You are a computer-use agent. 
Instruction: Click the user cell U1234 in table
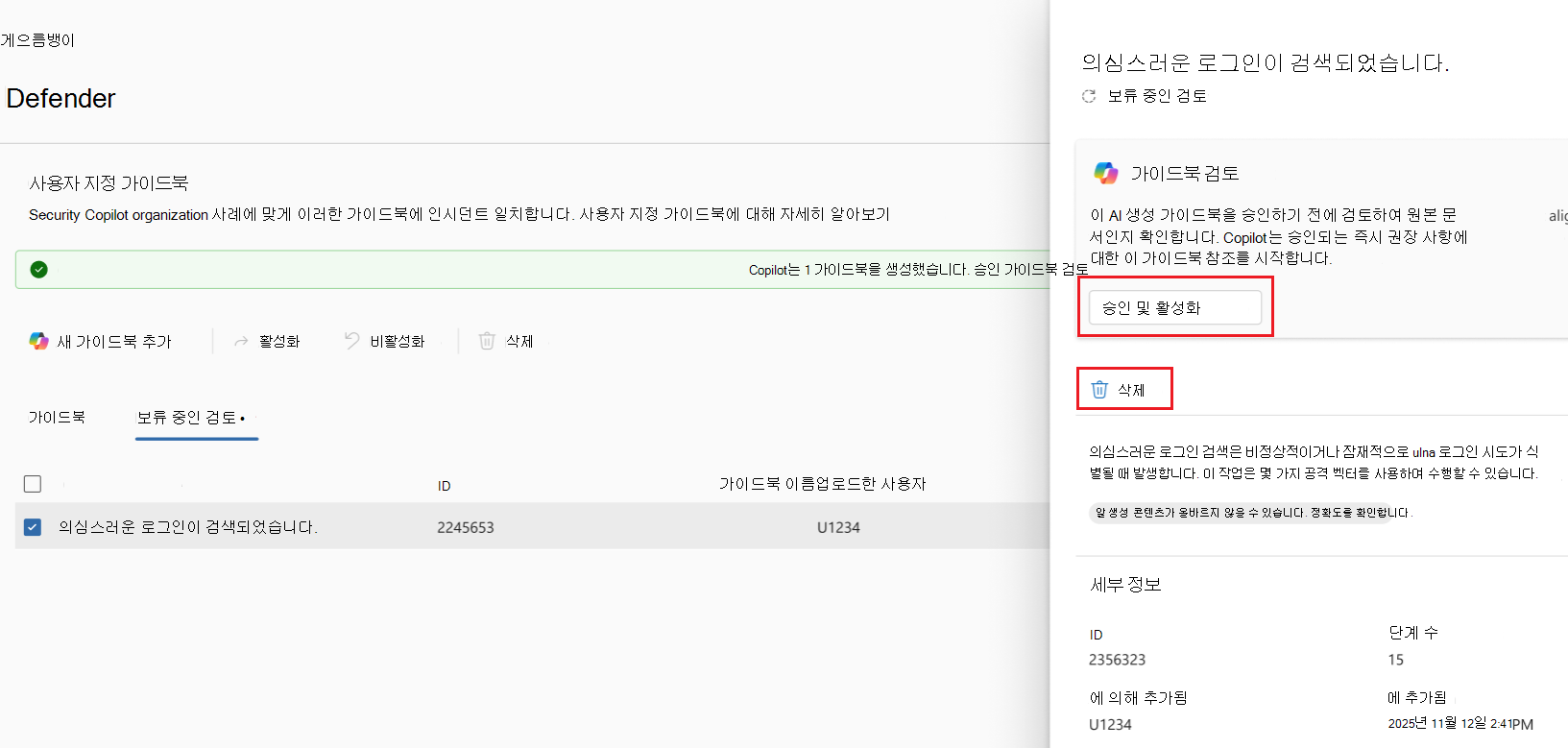point(838,527)
